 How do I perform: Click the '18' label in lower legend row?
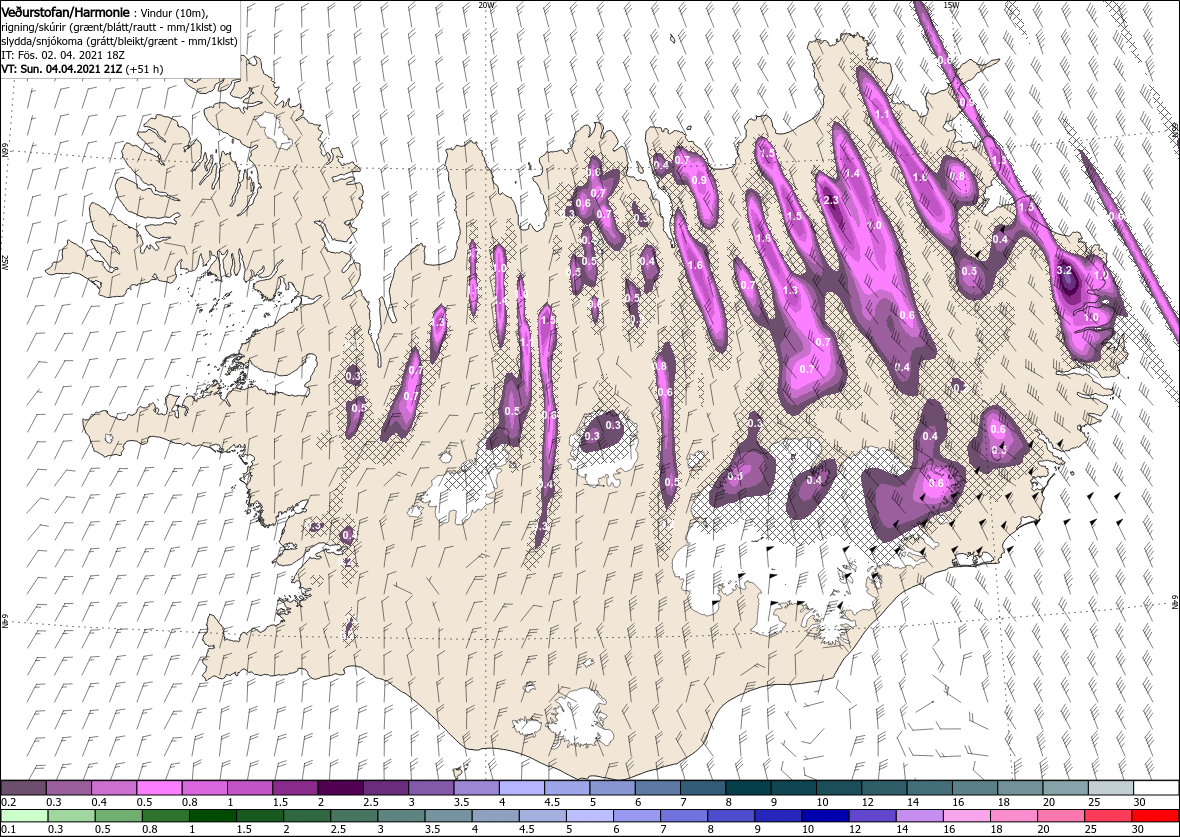pyautogui.click(x=997, y=829)
